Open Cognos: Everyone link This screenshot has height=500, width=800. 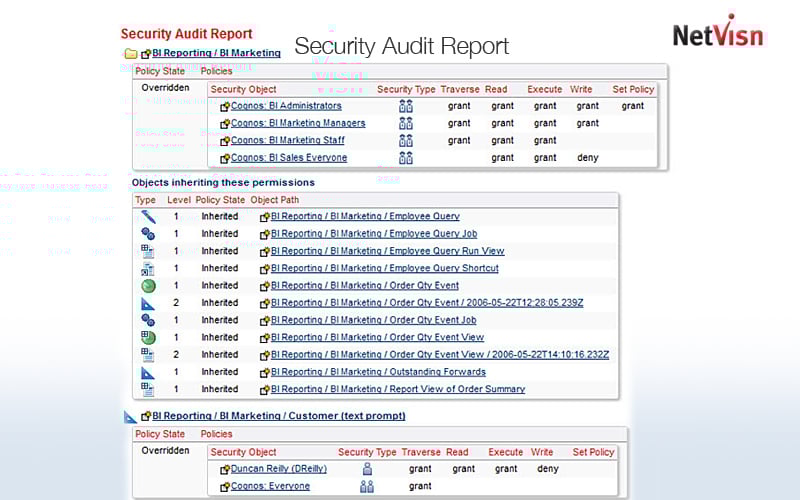tap(270, 486)
